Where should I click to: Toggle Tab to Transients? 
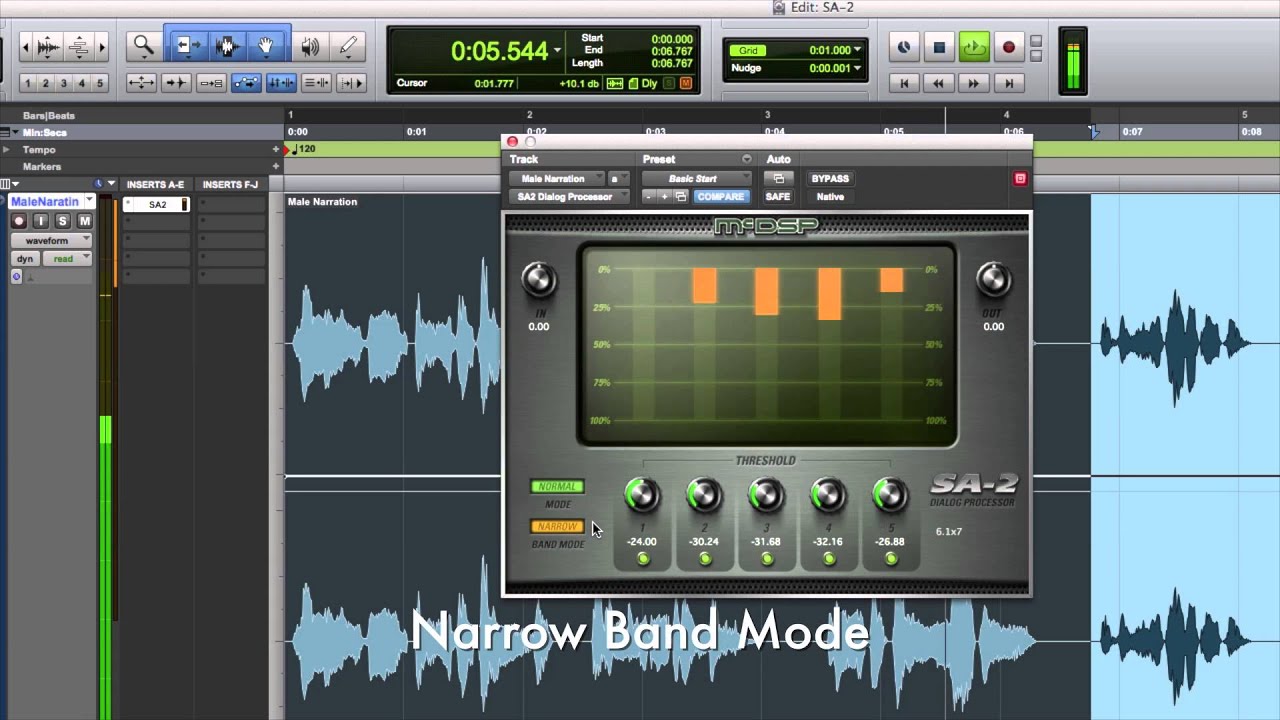pyautogui.click(x=176, y=83)
